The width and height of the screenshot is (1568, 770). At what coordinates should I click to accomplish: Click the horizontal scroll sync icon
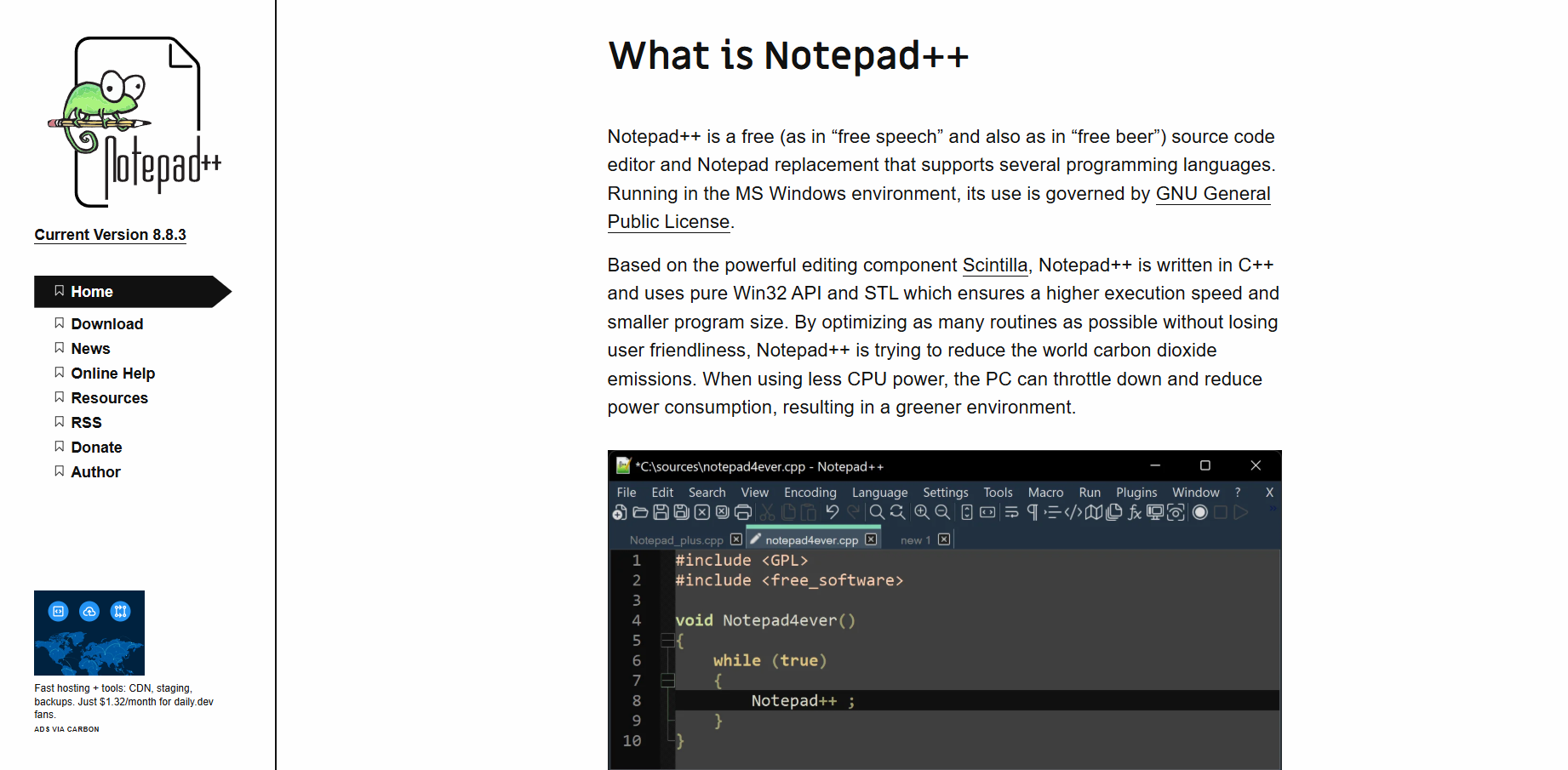point(987,512)
